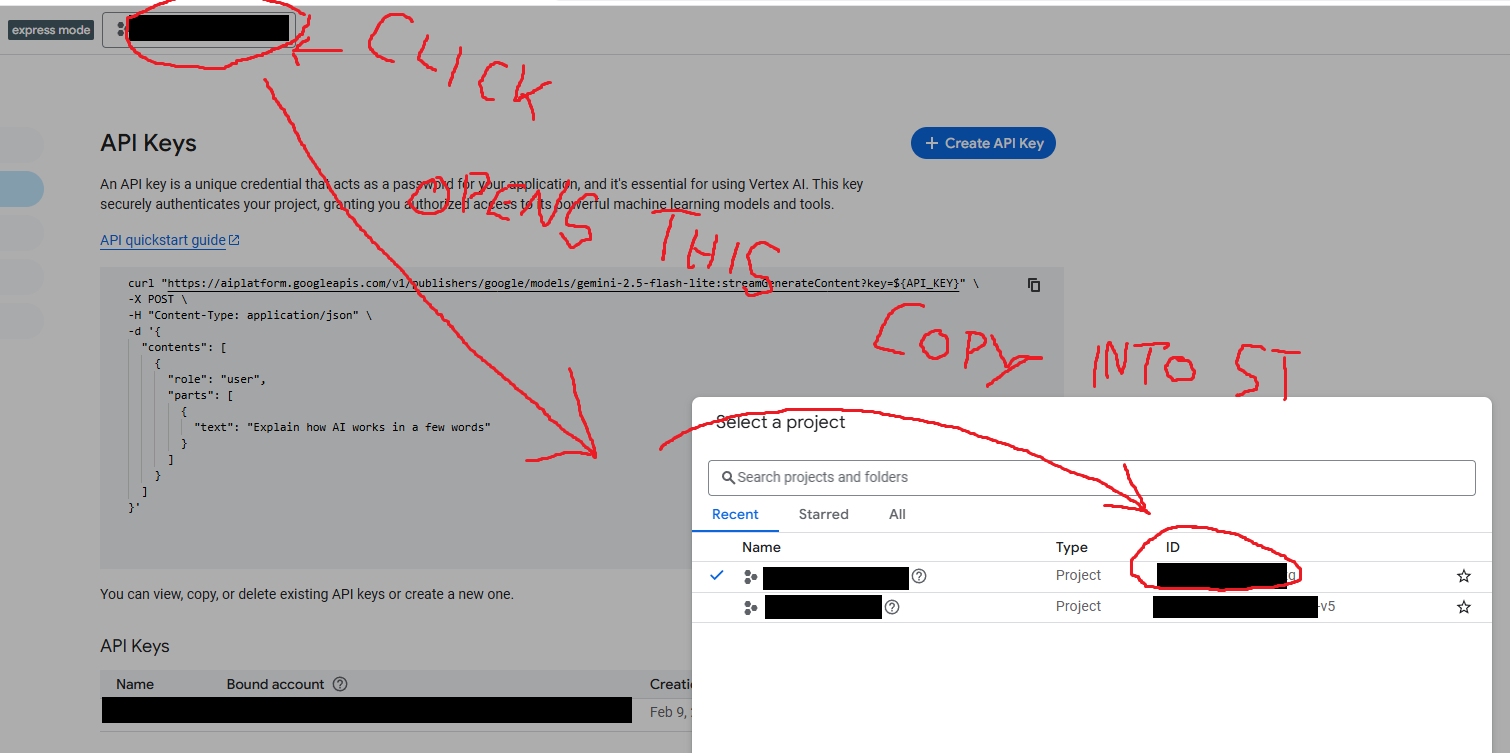Click the Name column header in the project dialog
The image size is (1510, 753).
coord(761,547)
